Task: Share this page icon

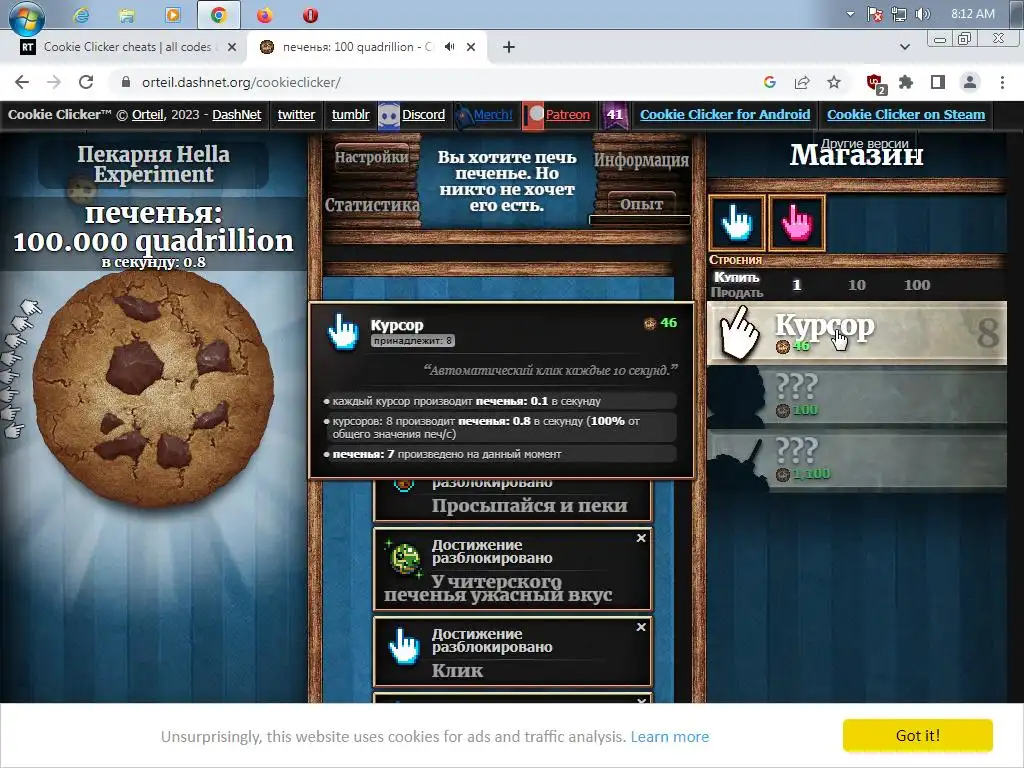Action: (x=802, y=82)
